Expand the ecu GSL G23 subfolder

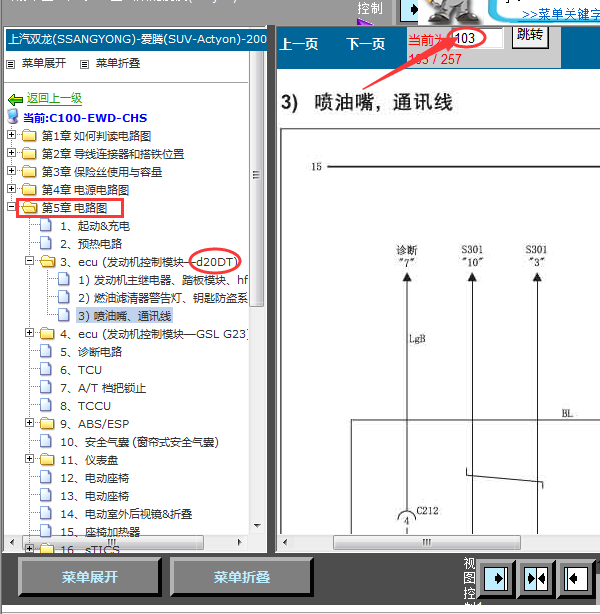point(29,333)
